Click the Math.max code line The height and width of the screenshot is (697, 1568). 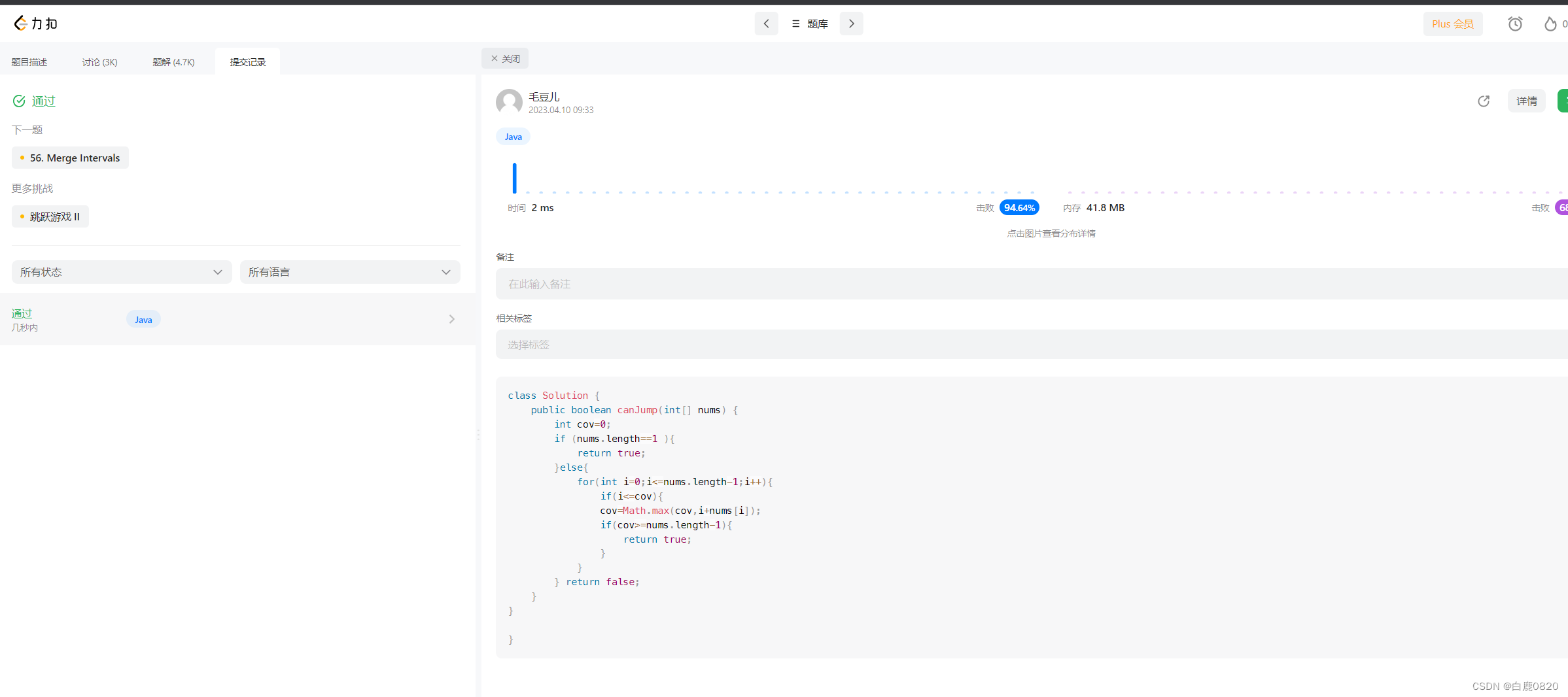(x=680, y=511)
